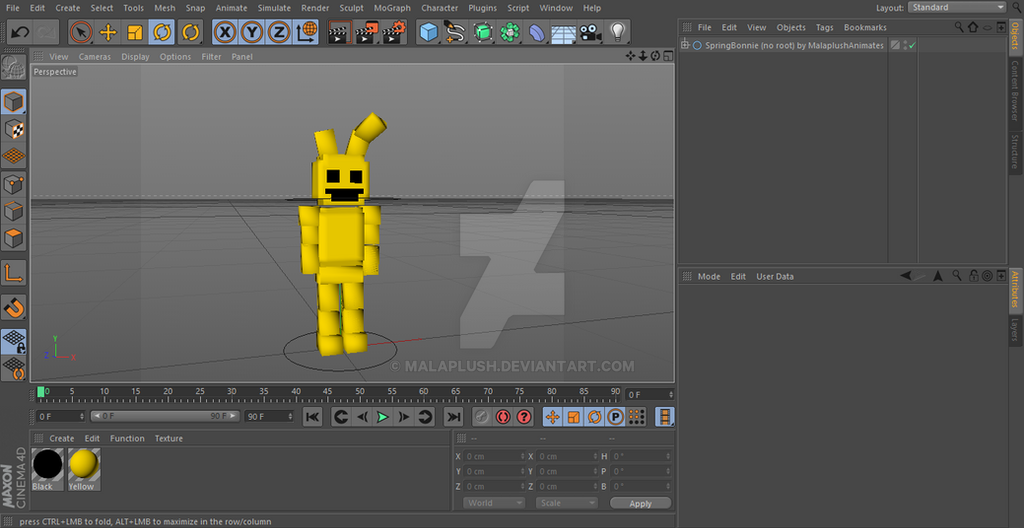Open Scale coordinate mode dropdown

point(566,503)
